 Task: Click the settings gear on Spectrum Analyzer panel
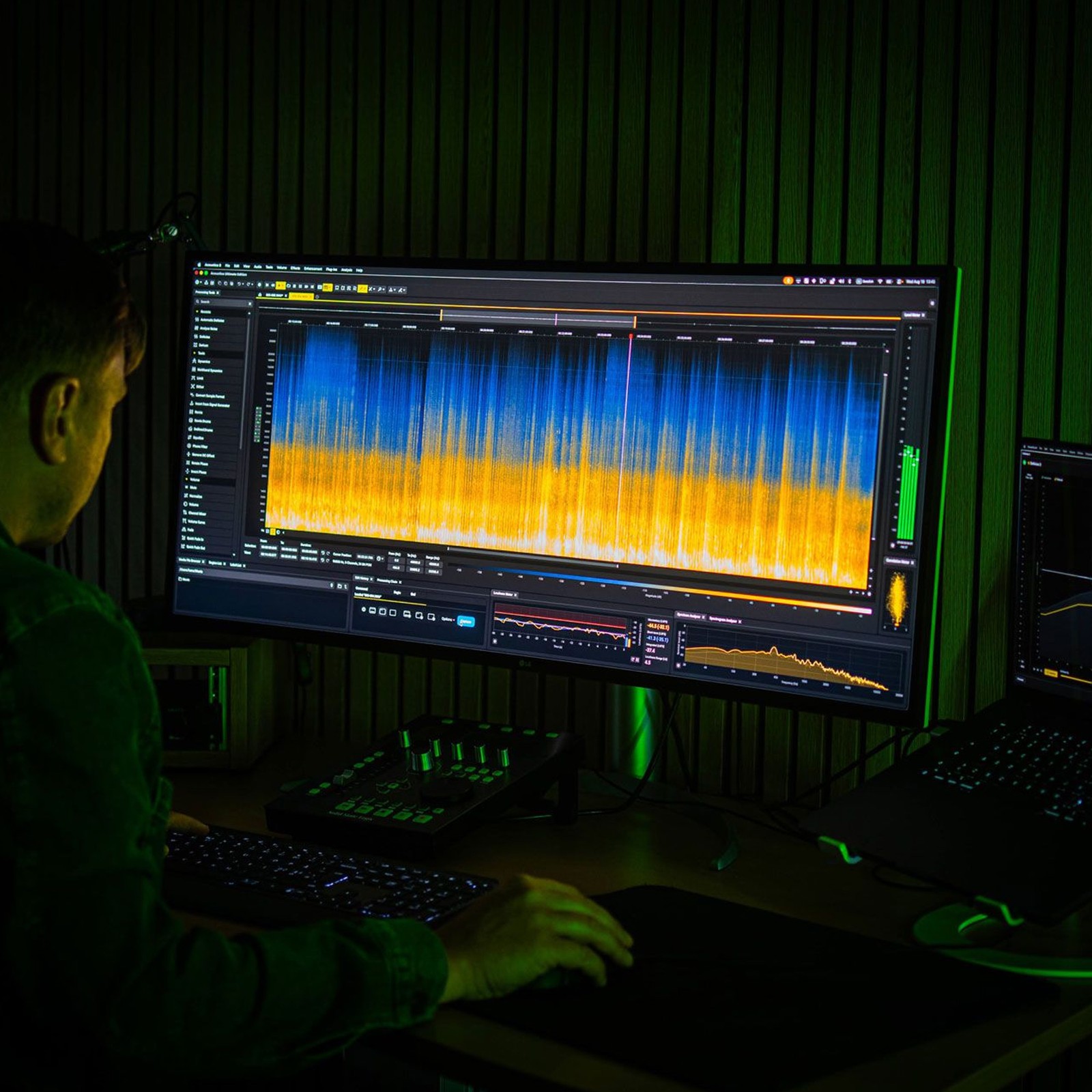[678, 665]
